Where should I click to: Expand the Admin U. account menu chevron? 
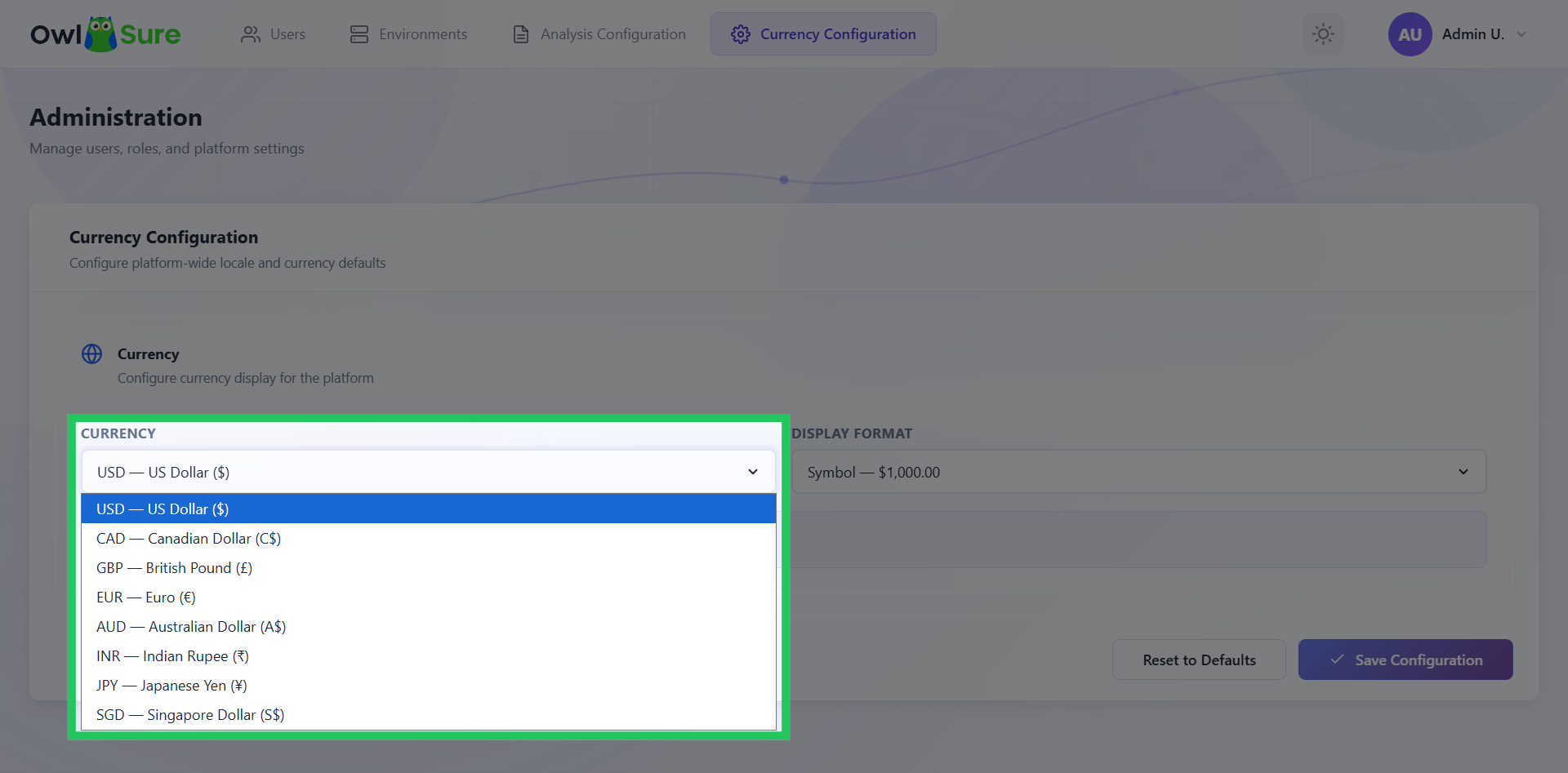pyautogui.click(x=1521, y=34)
